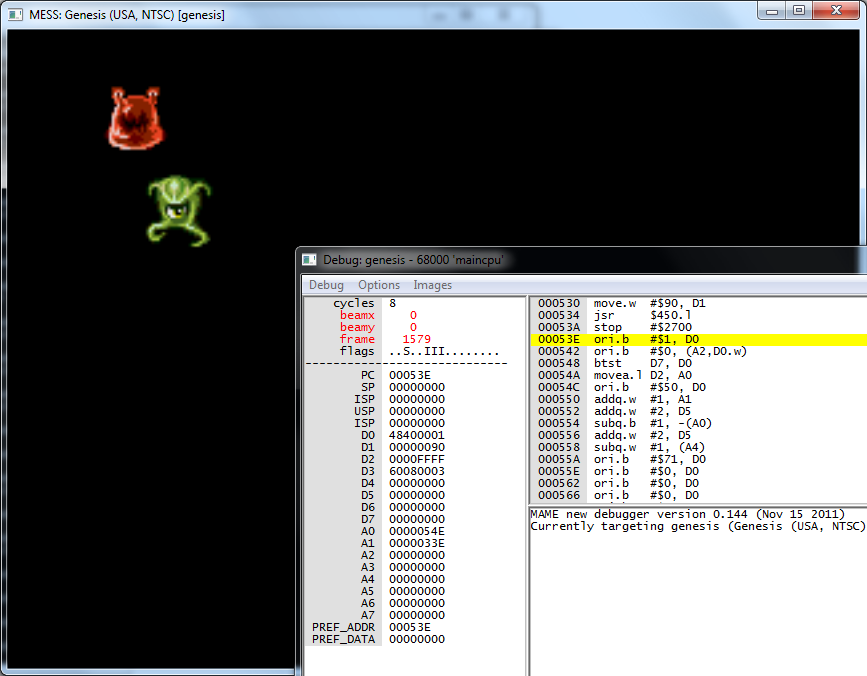Click the movea.l D2, A0 line
The height and width of the screenshot is (676, 867).
click(640, 375)
